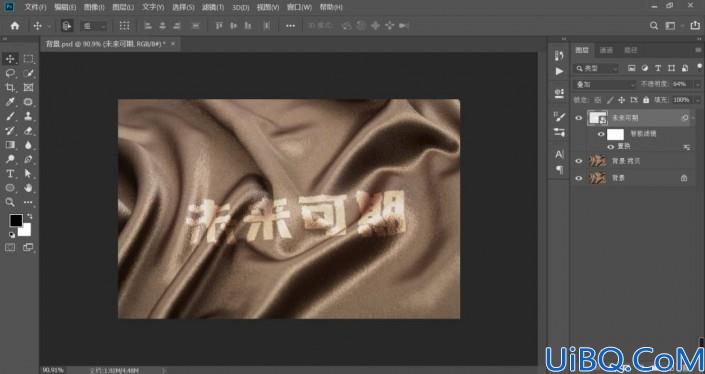Screen dimensions: 705x374
Task: Select the Clone Stamp tool
Action: (28, 116)
